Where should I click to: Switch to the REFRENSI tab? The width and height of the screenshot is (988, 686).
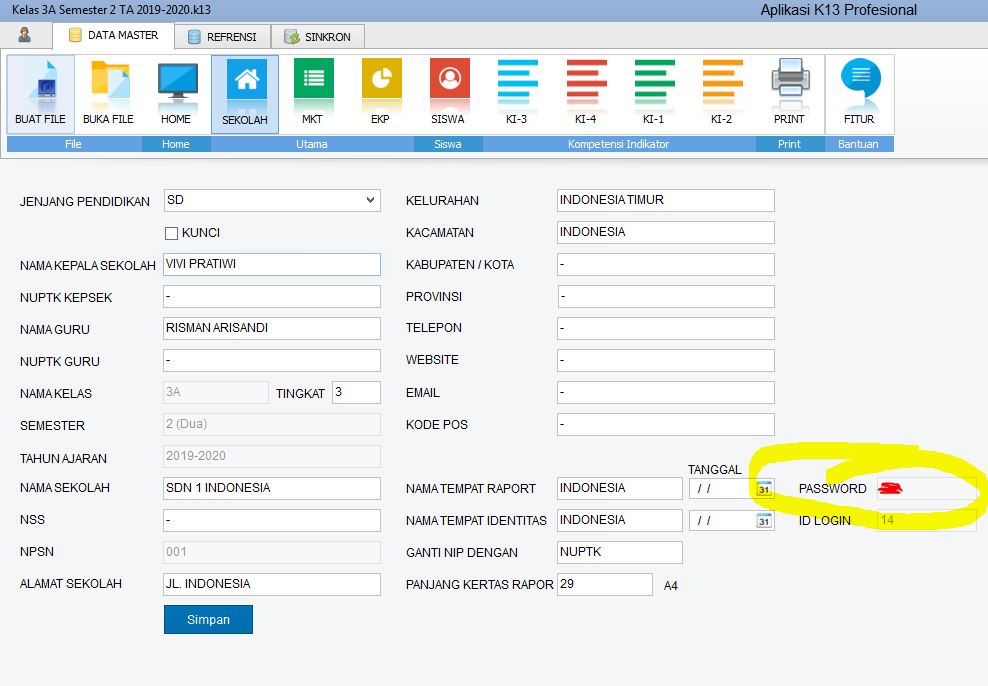[x=222, y=37]
